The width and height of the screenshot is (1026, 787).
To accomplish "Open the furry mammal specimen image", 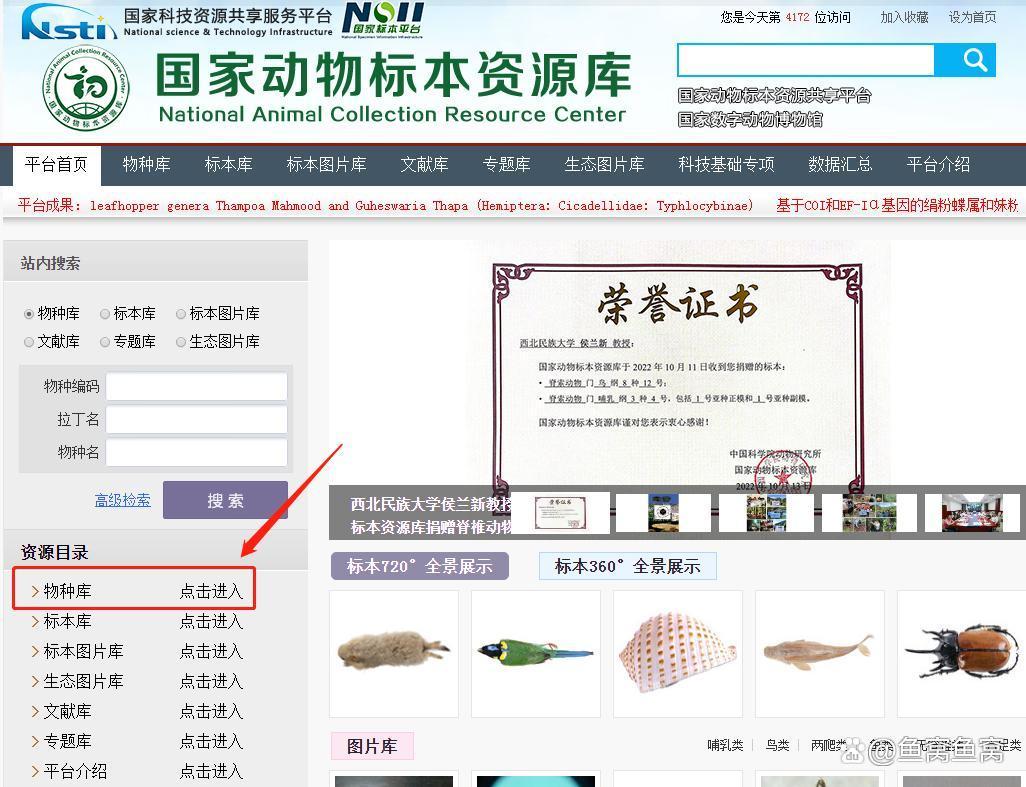I will (x=393, y=653).
